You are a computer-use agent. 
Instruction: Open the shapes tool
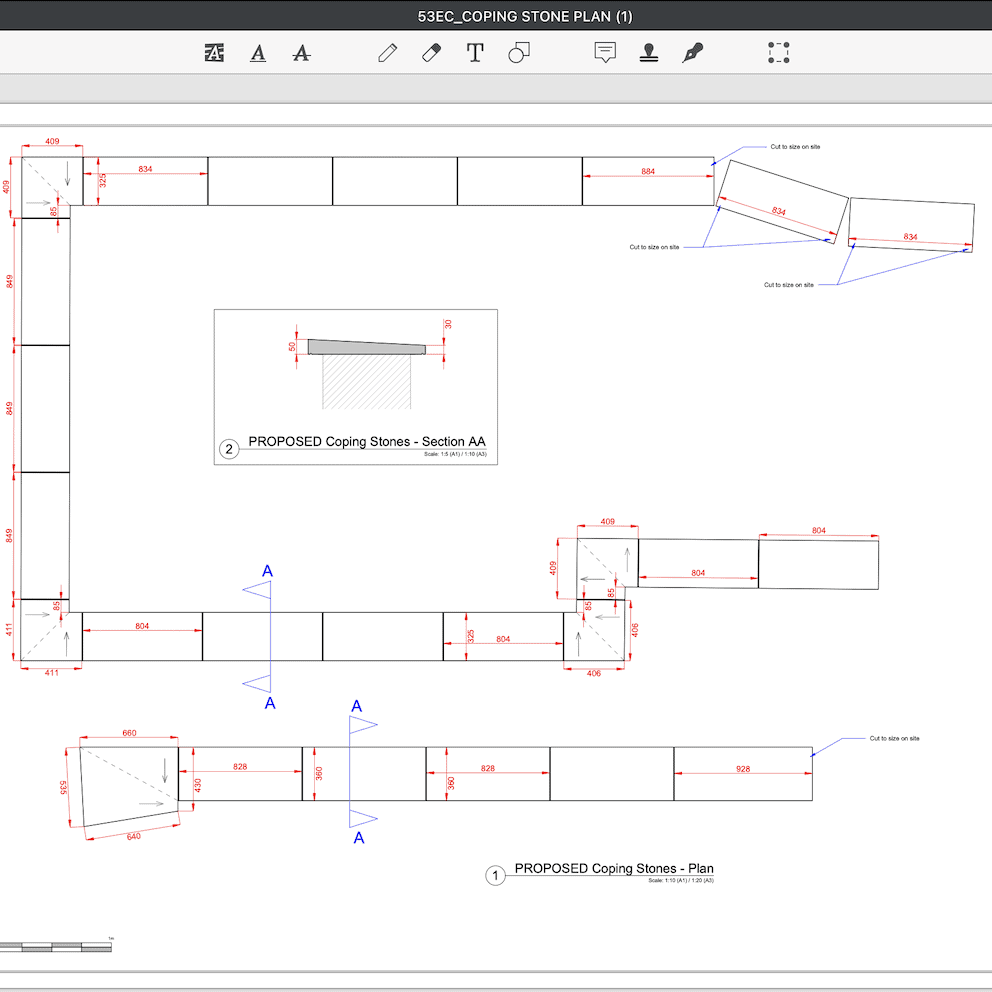[518, 53]
